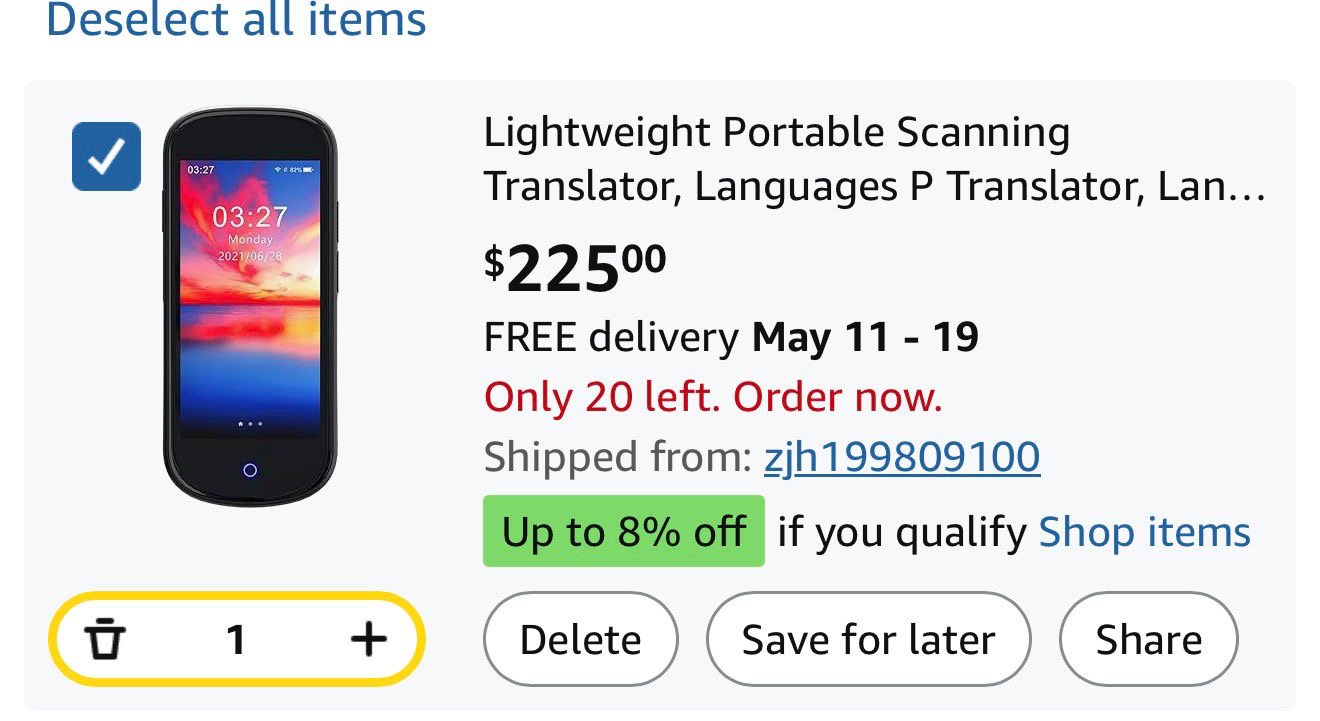1320x721 pixels.
Task: Click the trash icon in quantity stepper
Action: [x=105, y=639]
